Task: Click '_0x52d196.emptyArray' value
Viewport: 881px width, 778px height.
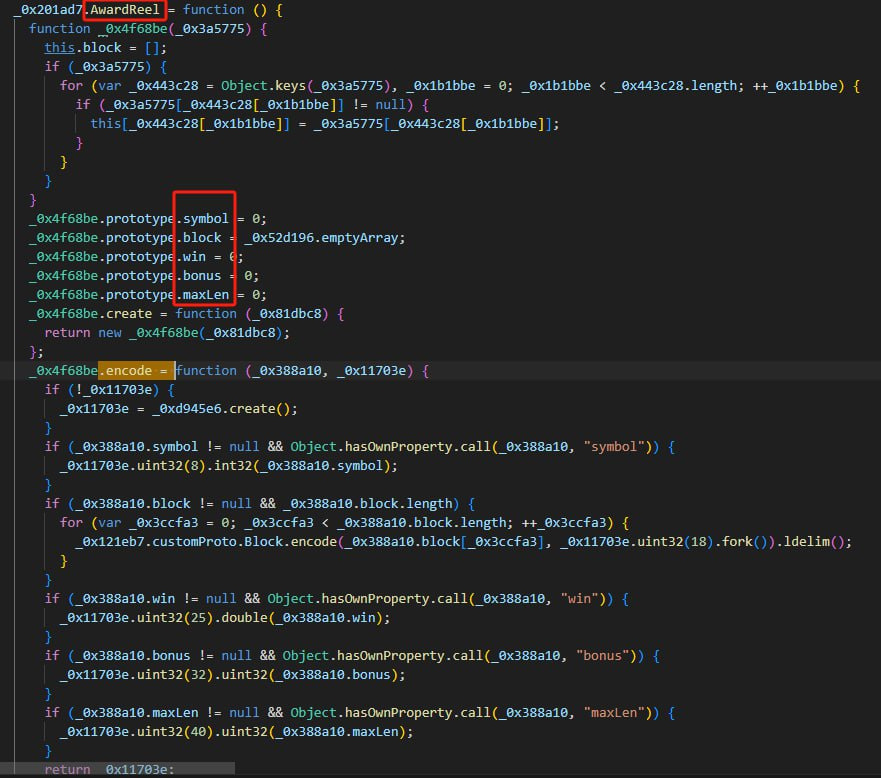Action: point(321,238)
